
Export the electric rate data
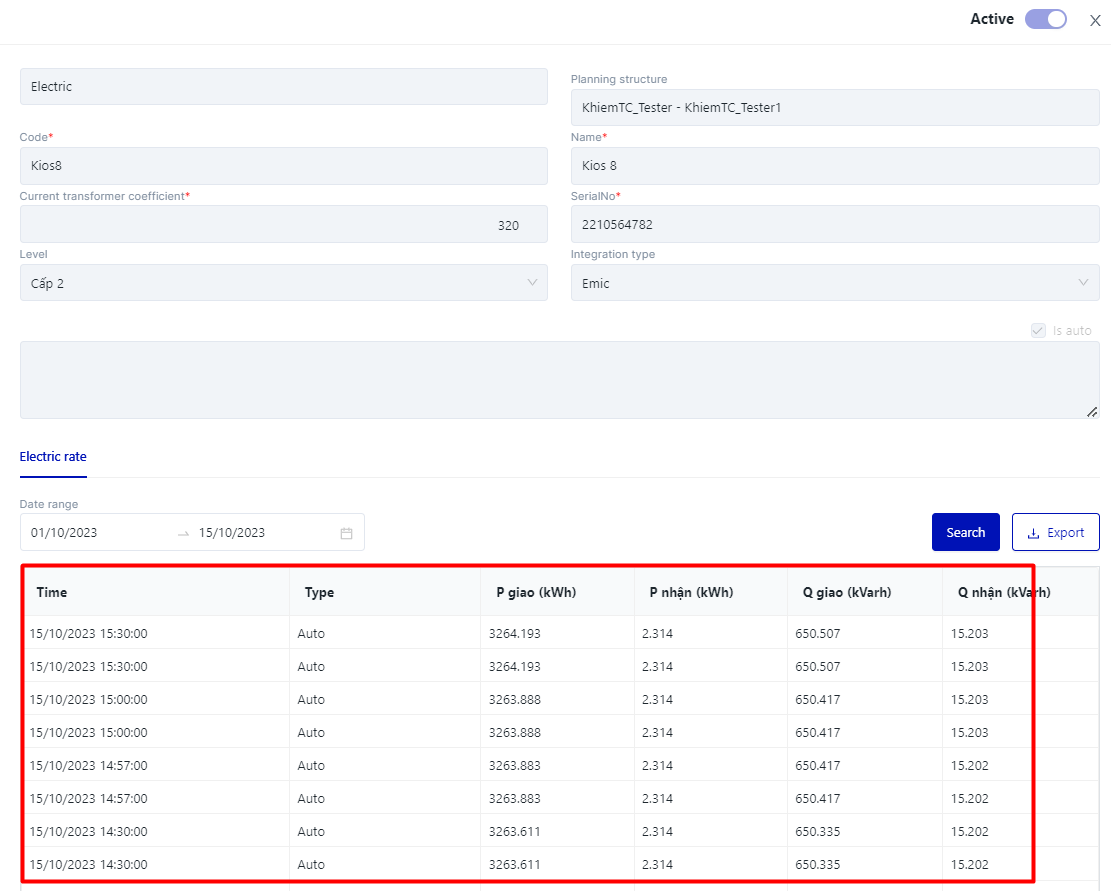tap(1055, 532)
